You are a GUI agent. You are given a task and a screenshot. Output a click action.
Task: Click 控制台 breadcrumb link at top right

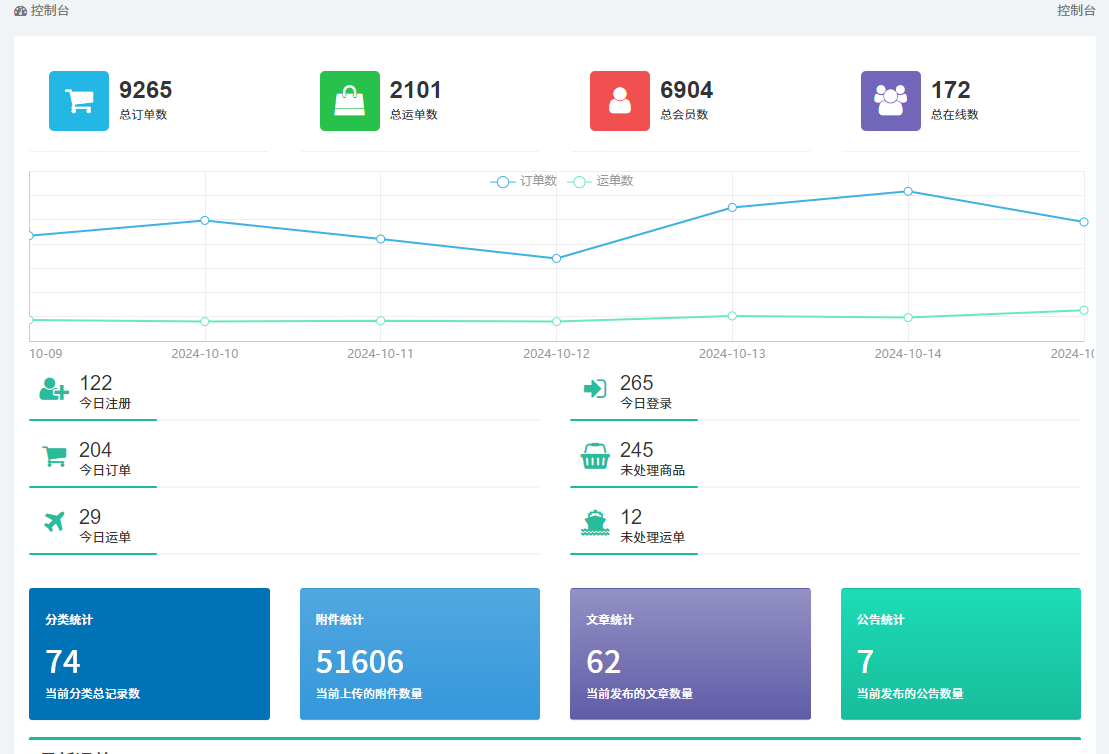pyautogui.click(x=1076, y=10)
